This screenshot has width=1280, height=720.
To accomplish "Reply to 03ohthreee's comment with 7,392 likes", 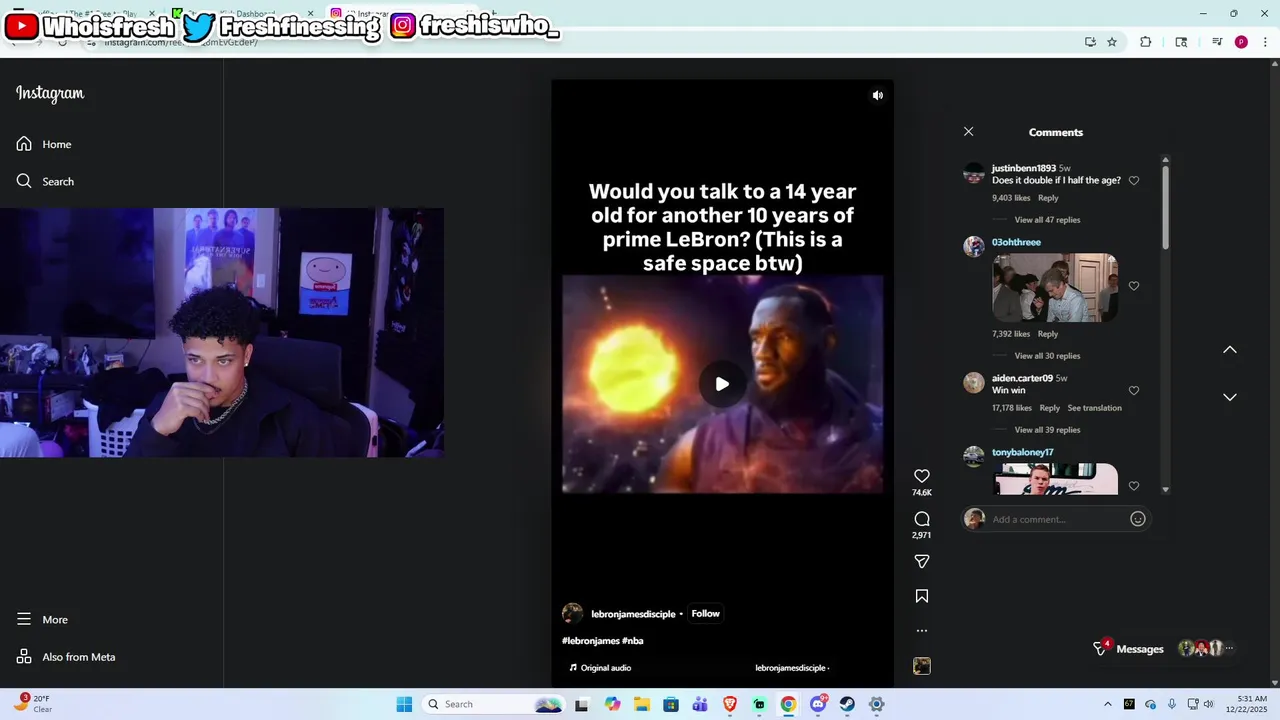I will (x=1048, y=334).
